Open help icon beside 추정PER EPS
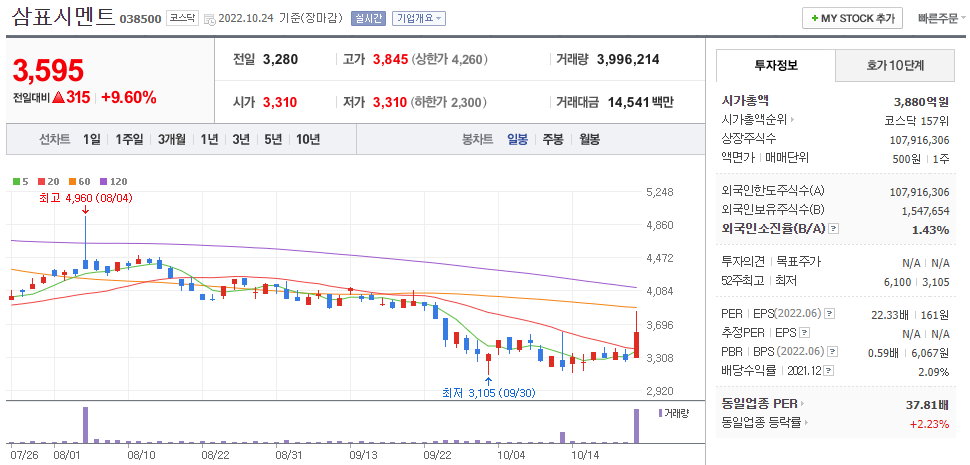 click(804, 333)
